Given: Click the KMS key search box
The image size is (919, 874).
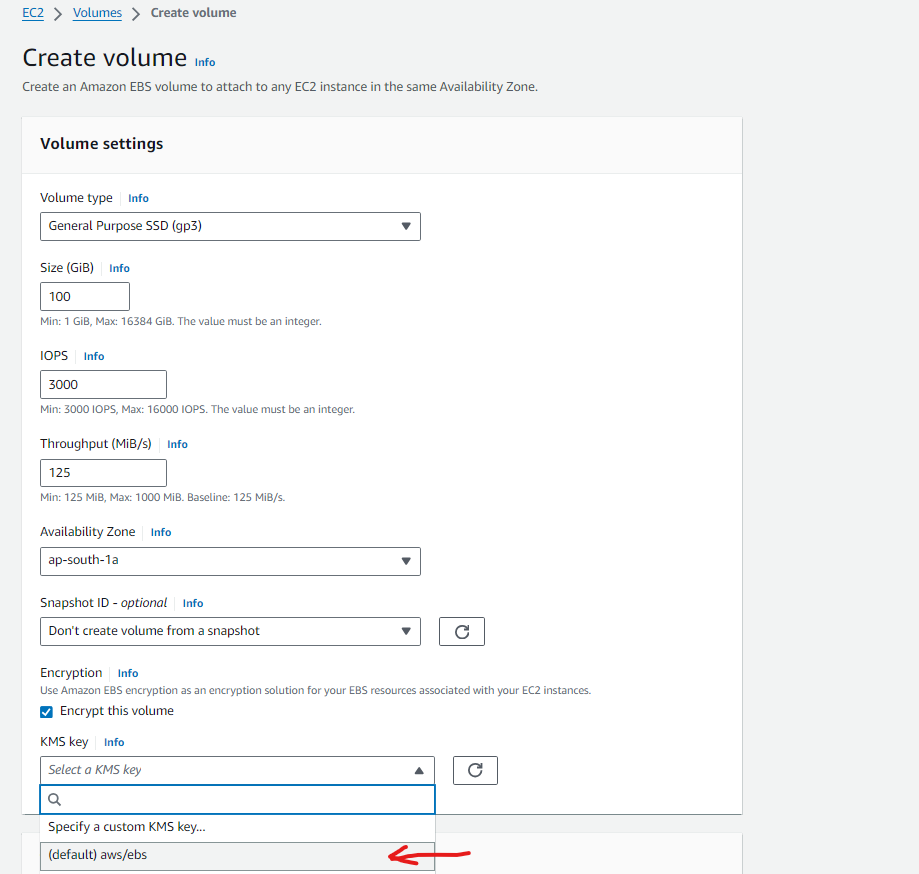Looking at the screenshot, I should [245, 799].
